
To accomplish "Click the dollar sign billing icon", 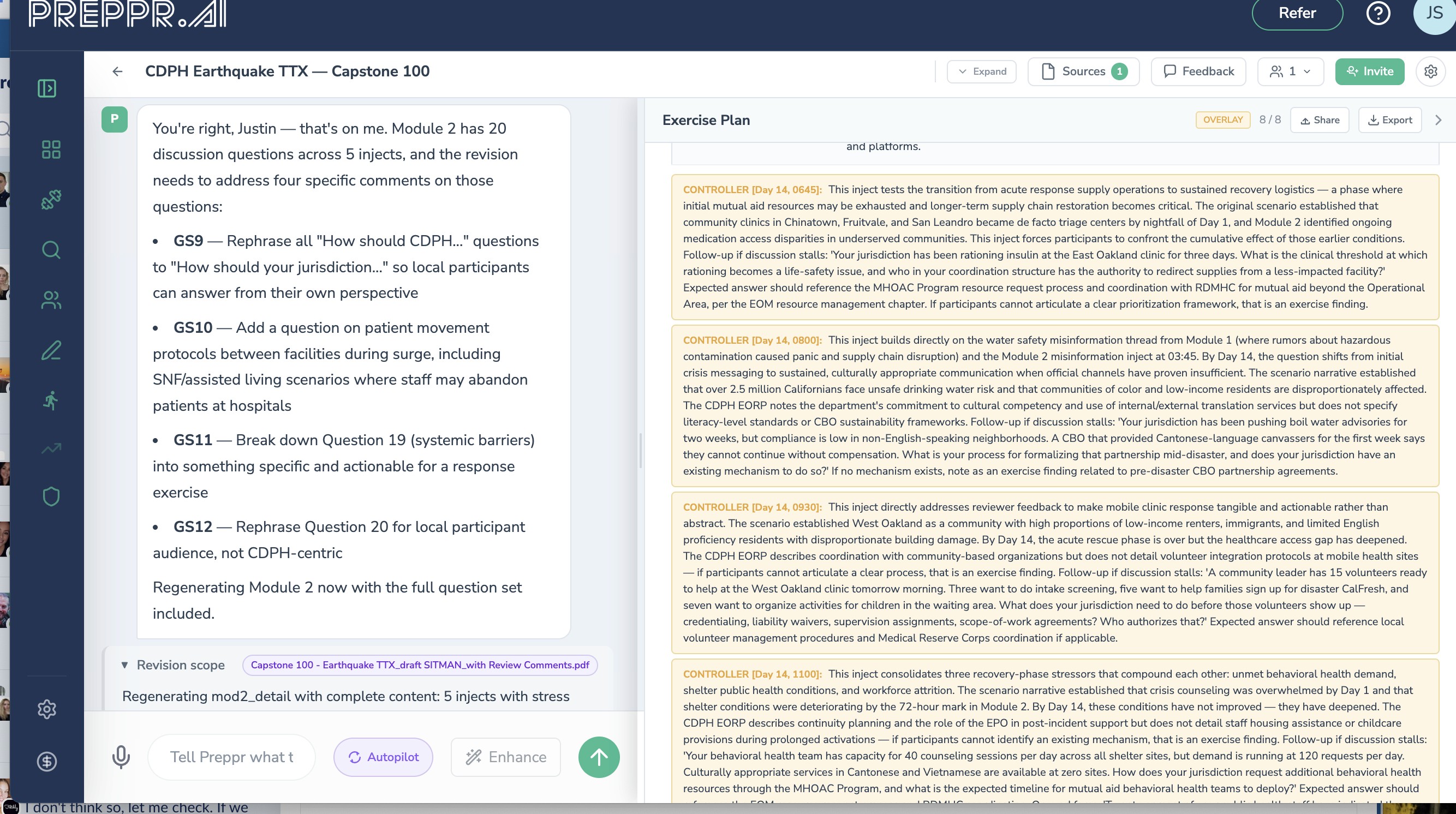I will (47, 762).
